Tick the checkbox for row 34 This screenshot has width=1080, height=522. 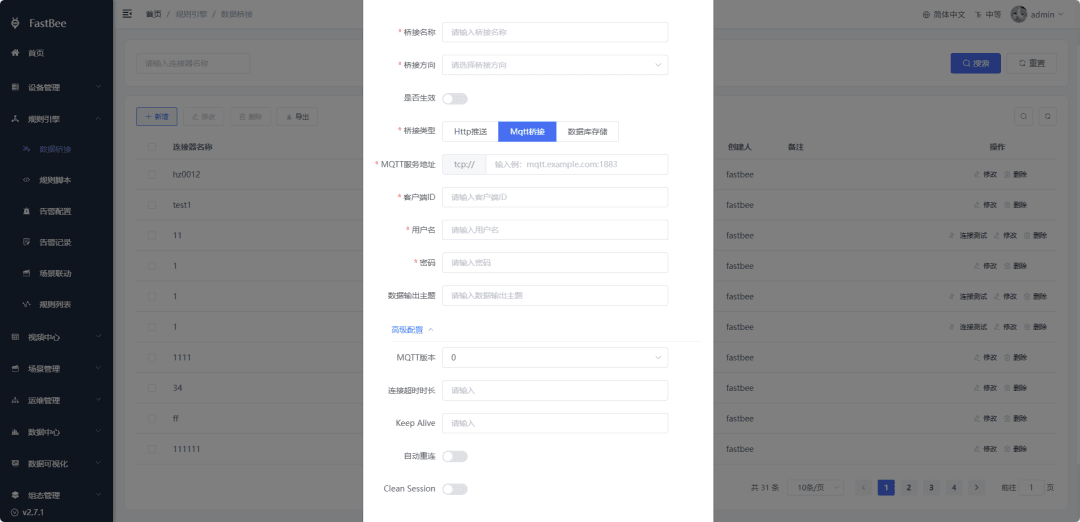pyautogui.click(x=152, y=388)
